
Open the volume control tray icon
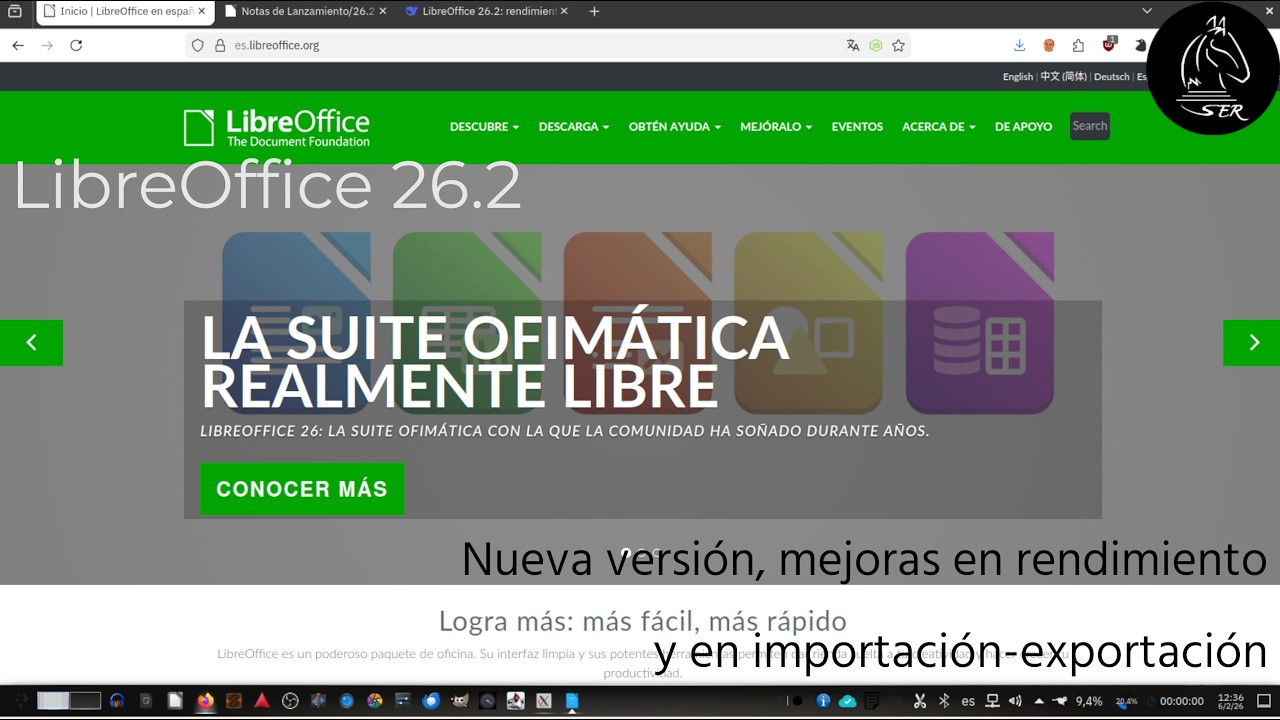tap(1016, 701)
